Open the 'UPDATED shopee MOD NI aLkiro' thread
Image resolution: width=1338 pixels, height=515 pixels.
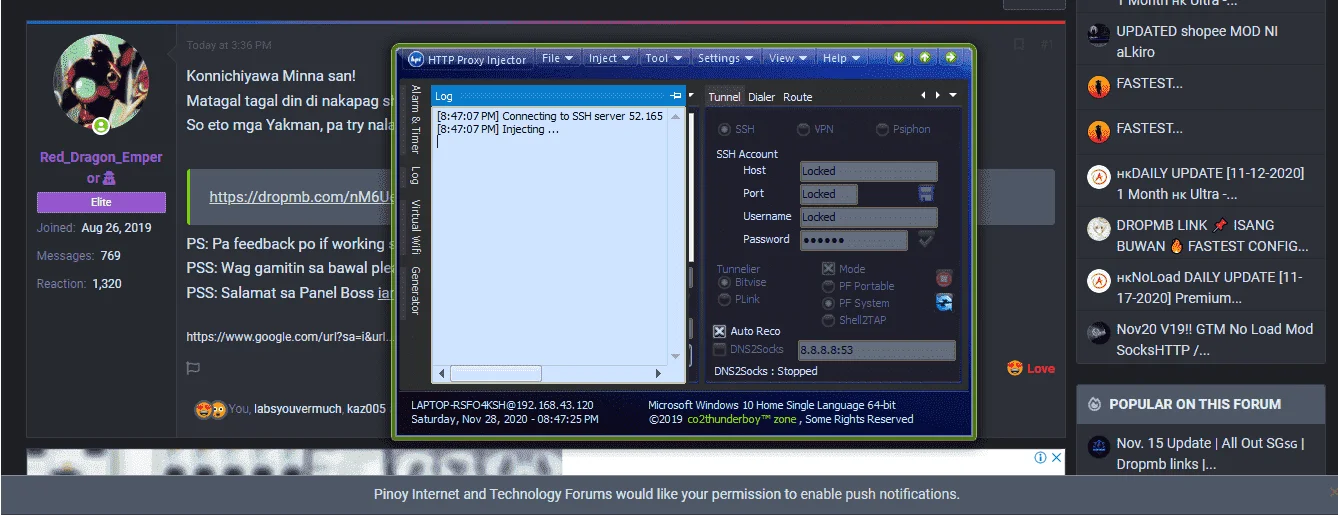coord(1197,40)
